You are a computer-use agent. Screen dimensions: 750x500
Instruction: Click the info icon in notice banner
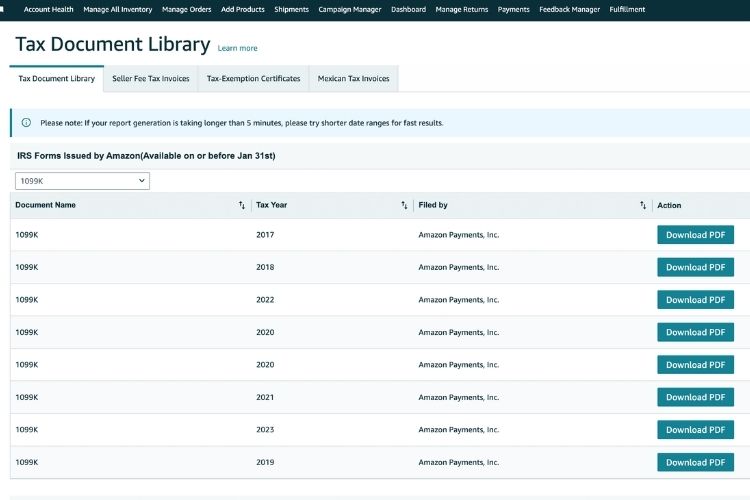26,123
